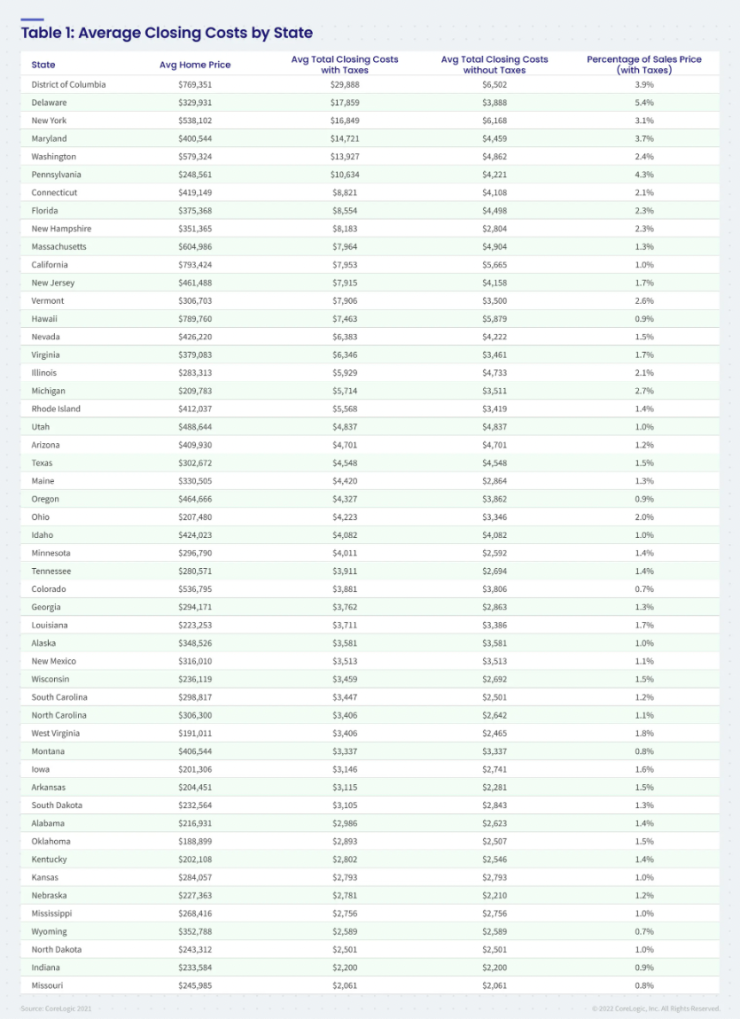Click the Avg Home Price column header

195,65
